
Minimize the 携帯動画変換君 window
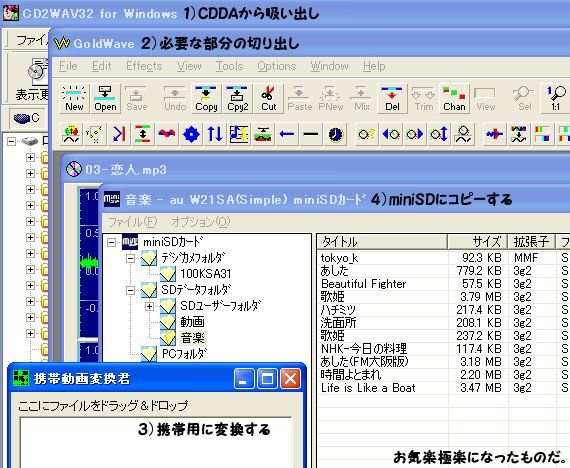[x=244, y=379]
